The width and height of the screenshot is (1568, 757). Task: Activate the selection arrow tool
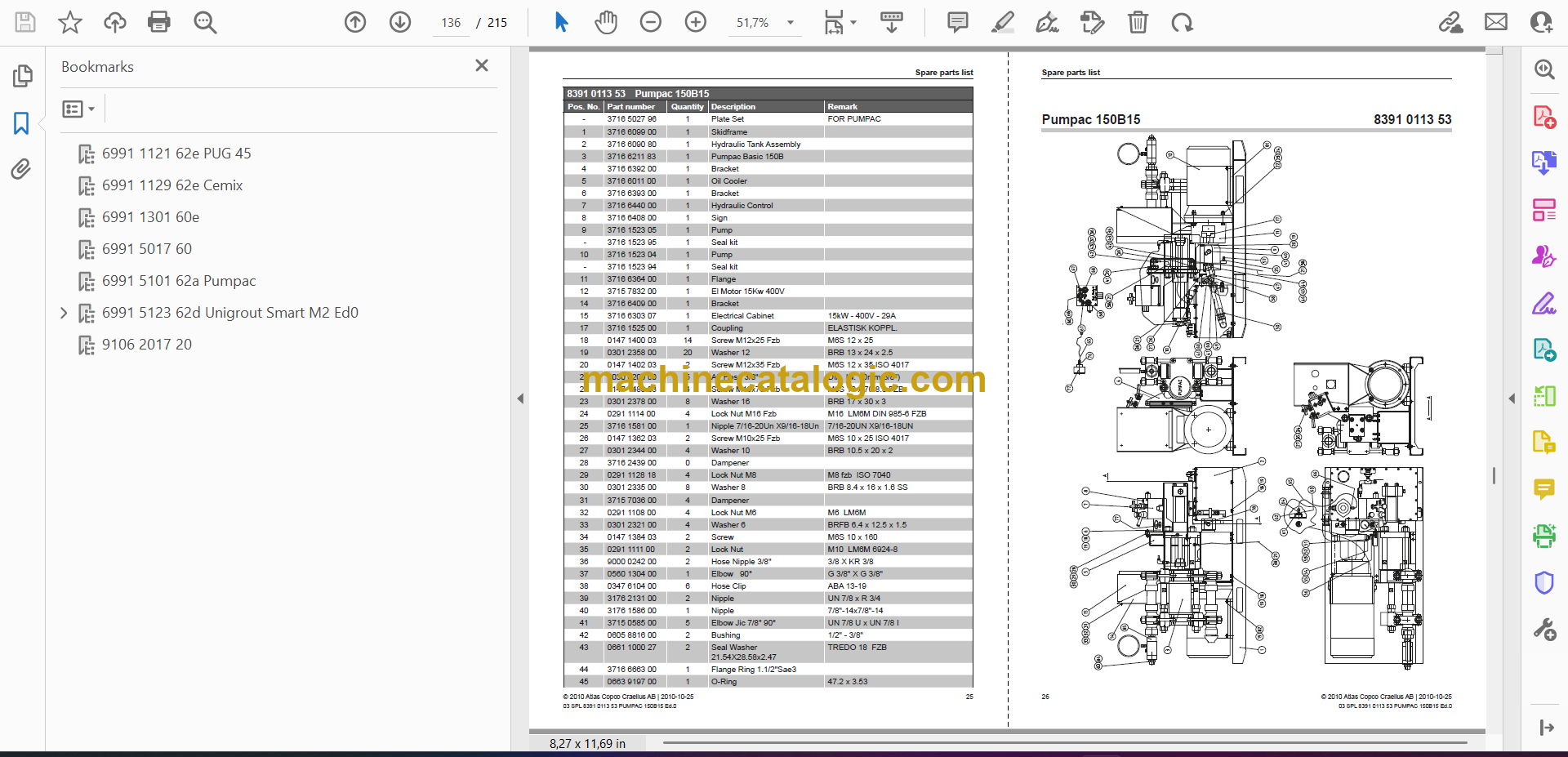[561, 22]
